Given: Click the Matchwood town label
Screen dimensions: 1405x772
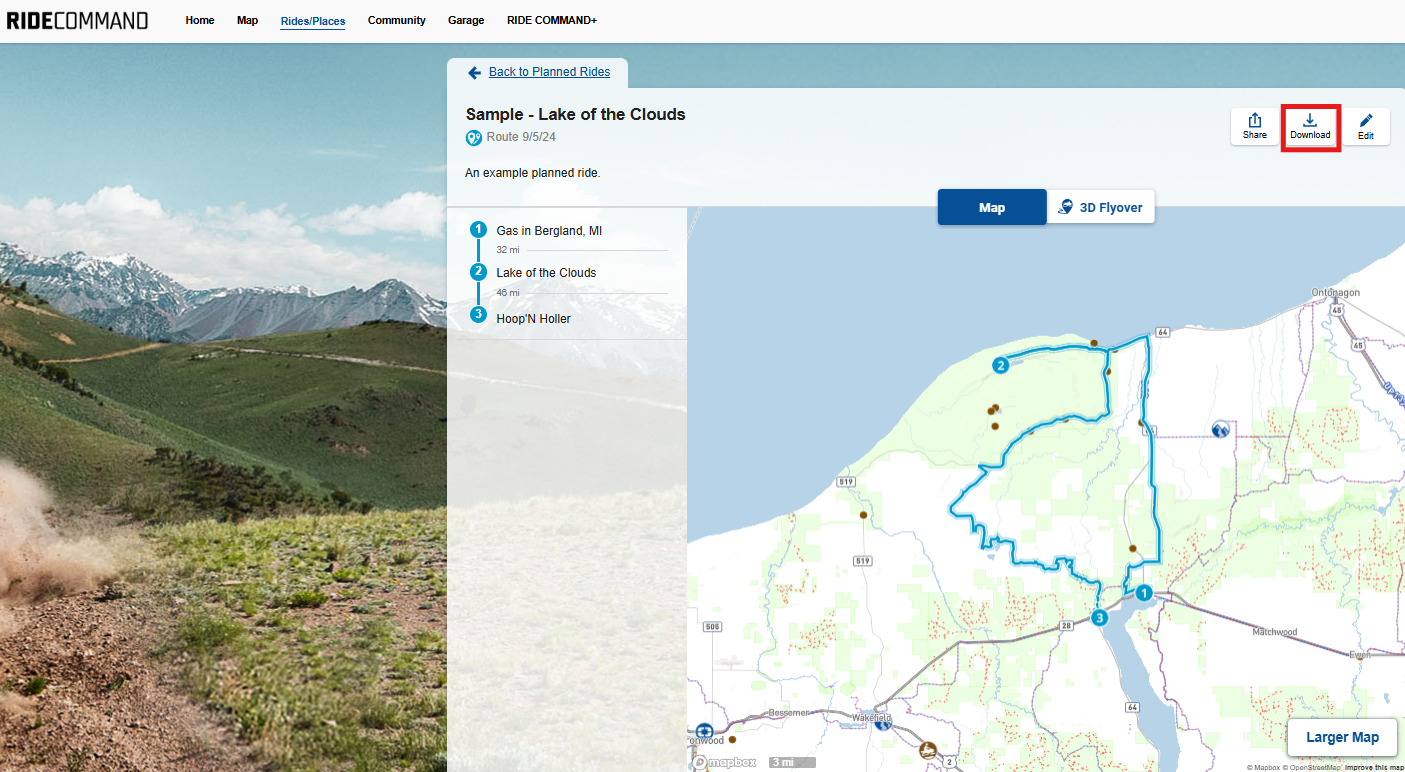Looking at the screenshot, I should 1275,632.
